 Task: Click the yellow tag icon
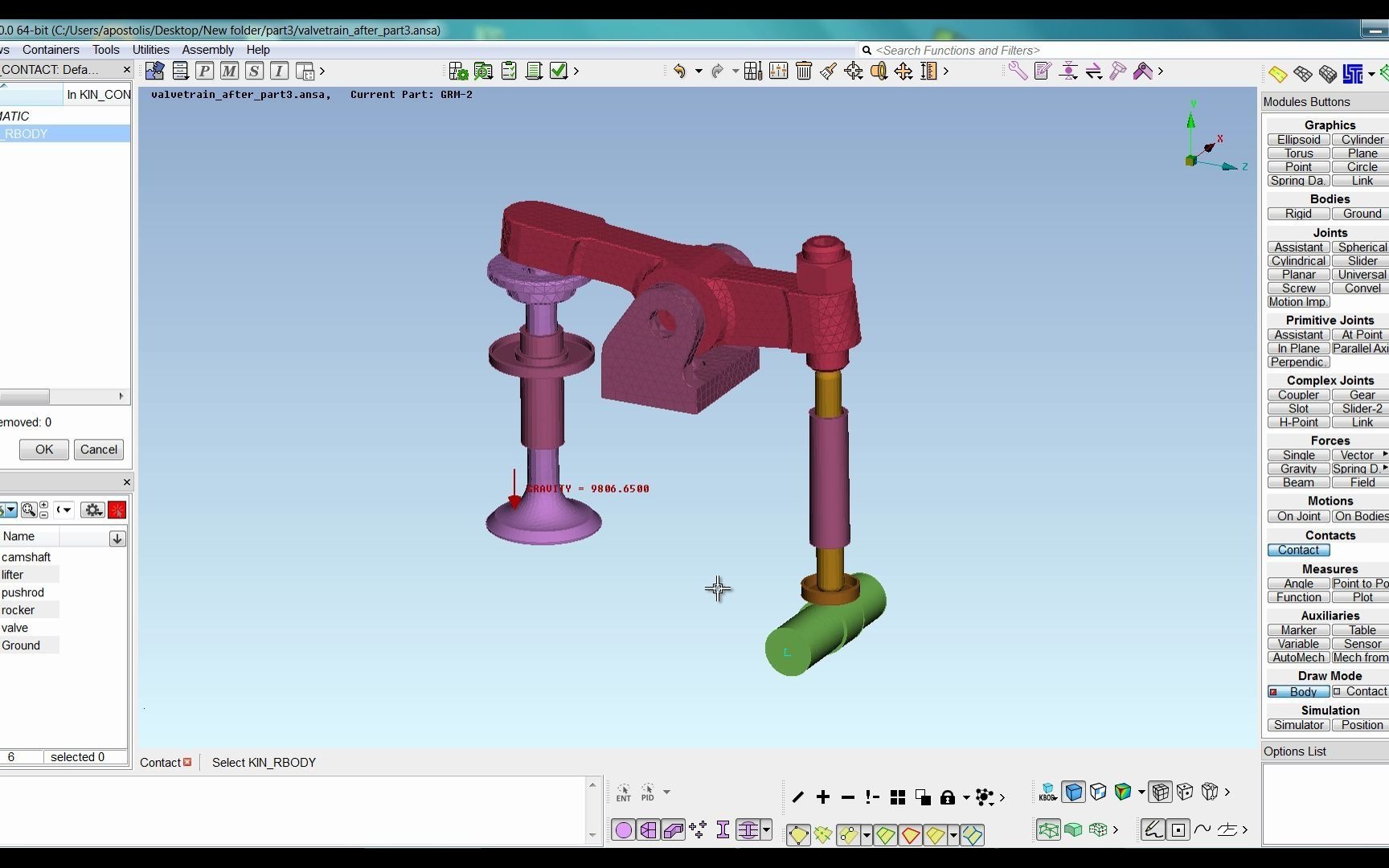pos(1278,74)
